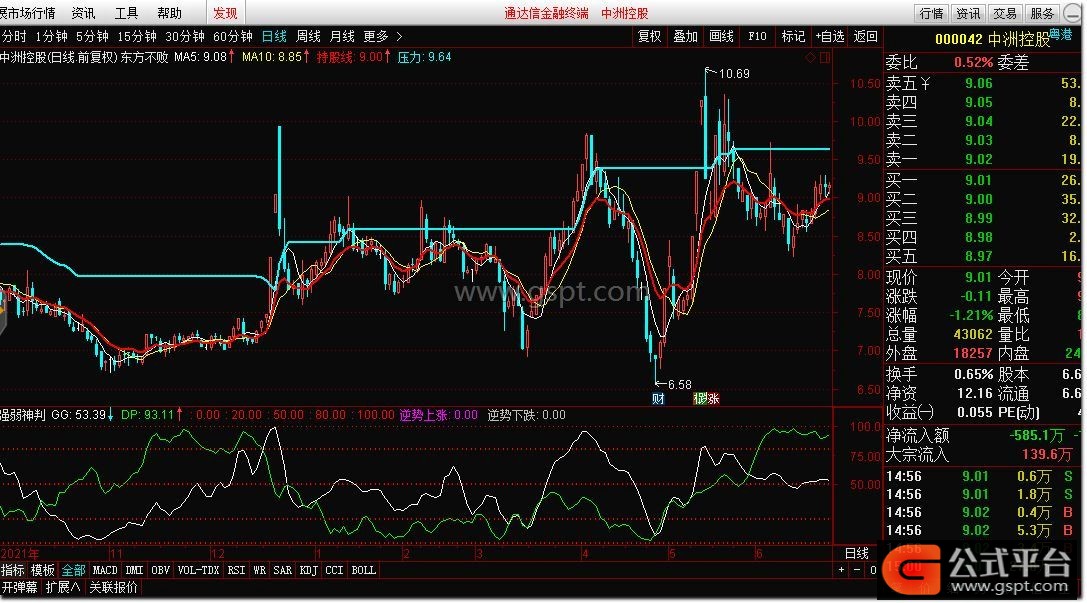Switch indicator to KDJ
1087x603 pixels.
[308, 570]
